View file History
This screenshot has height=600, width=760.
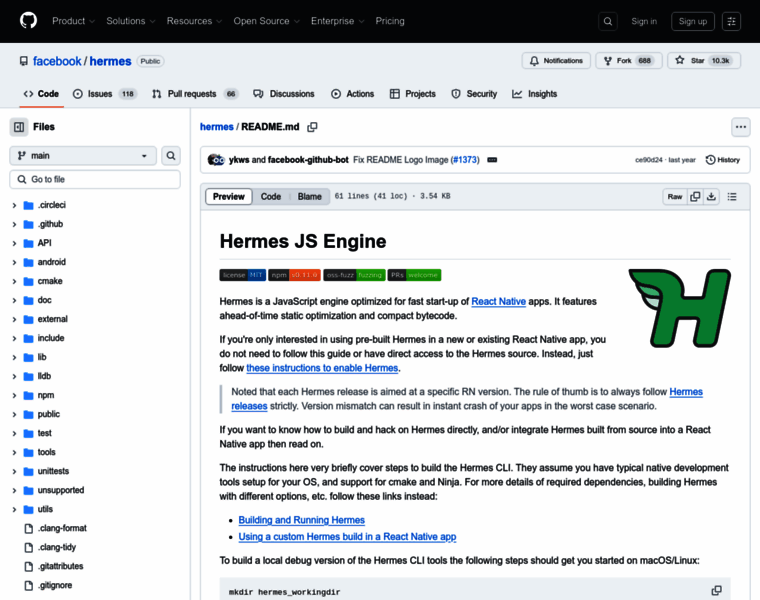tap(723, 160)
